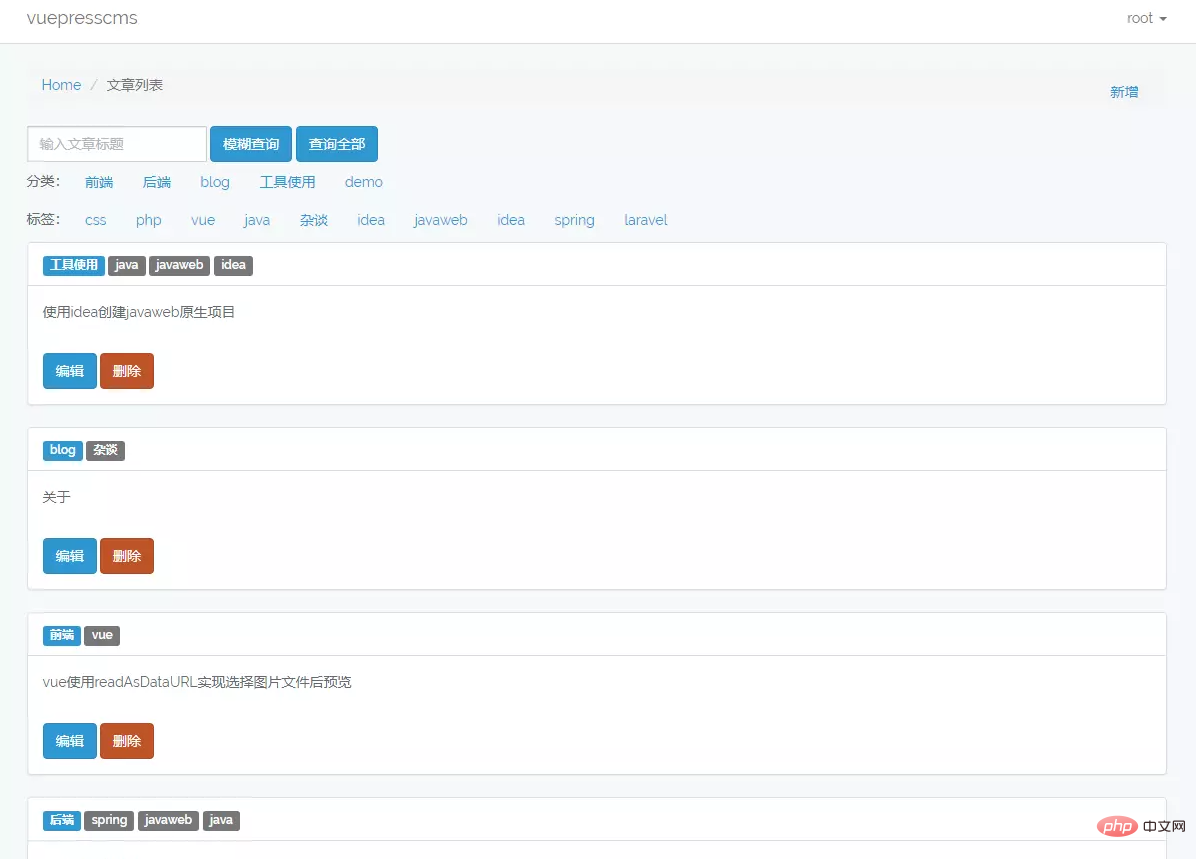The height and width of the screenshot is (859, 1196).
Task: Delete the readAsDataURL article
Action: [127, 741]
